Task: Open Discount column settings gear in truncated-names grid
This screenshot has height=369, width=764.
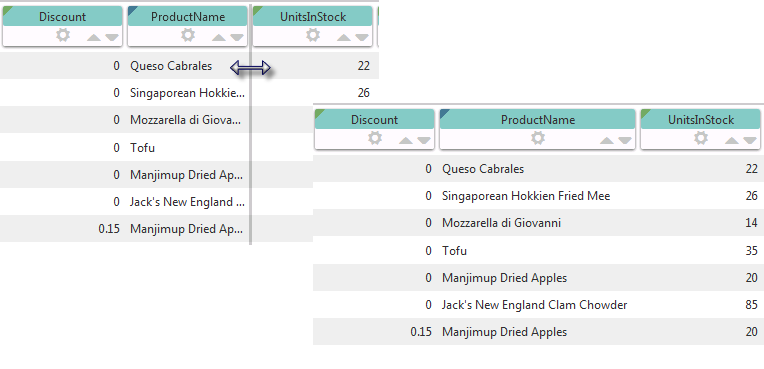Action: (62, 35)
